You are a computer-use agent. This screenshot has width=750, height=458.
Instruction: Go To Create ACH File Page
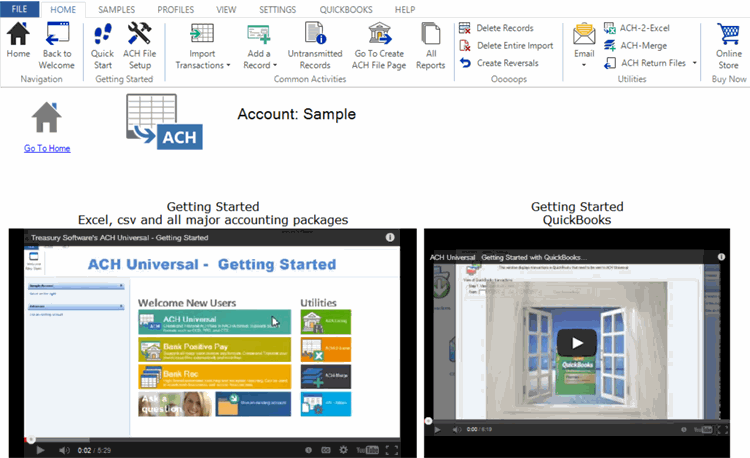(x=379, y=46)
